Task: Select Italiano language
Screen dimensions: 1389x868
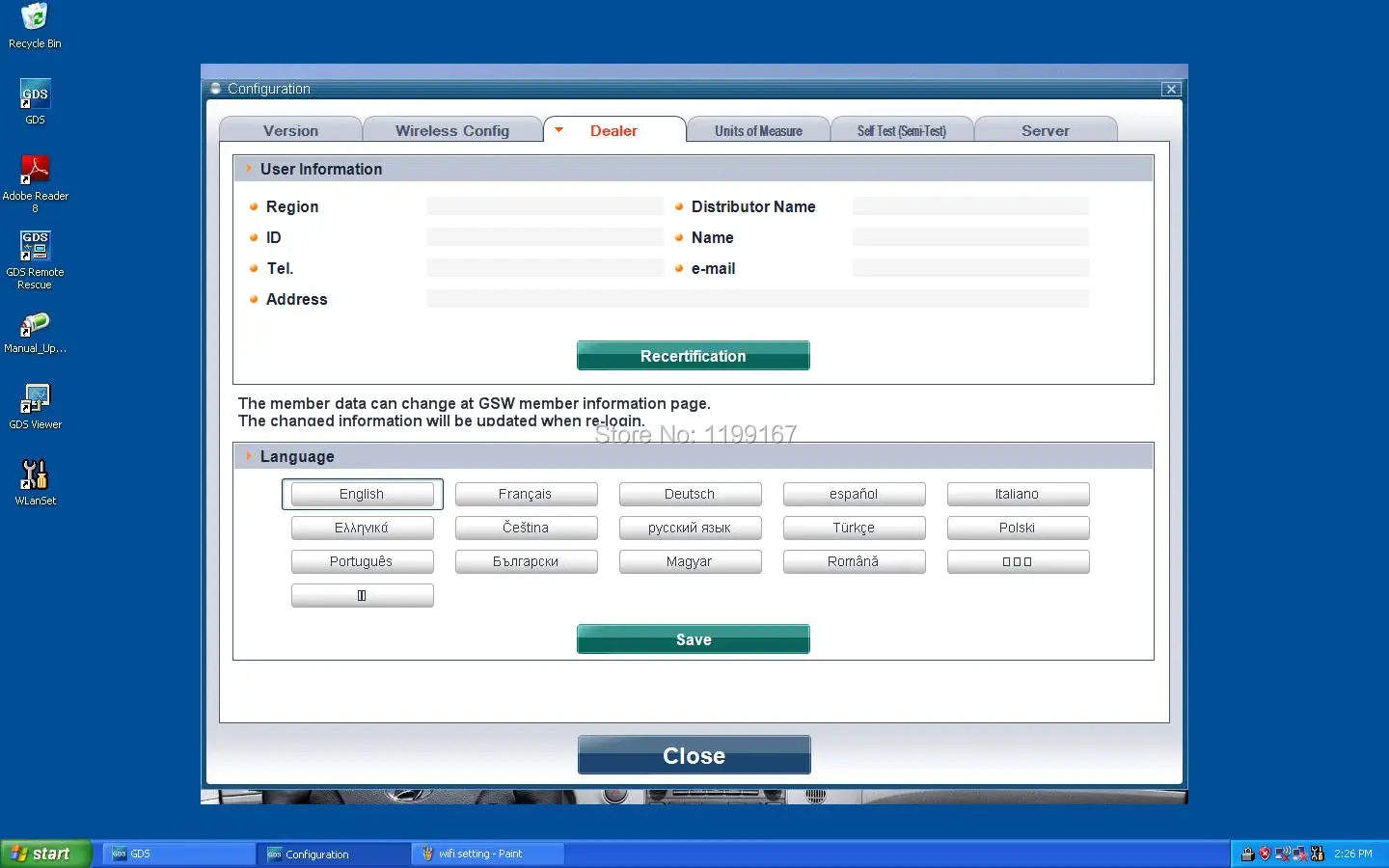Action: coord(1018,494)
